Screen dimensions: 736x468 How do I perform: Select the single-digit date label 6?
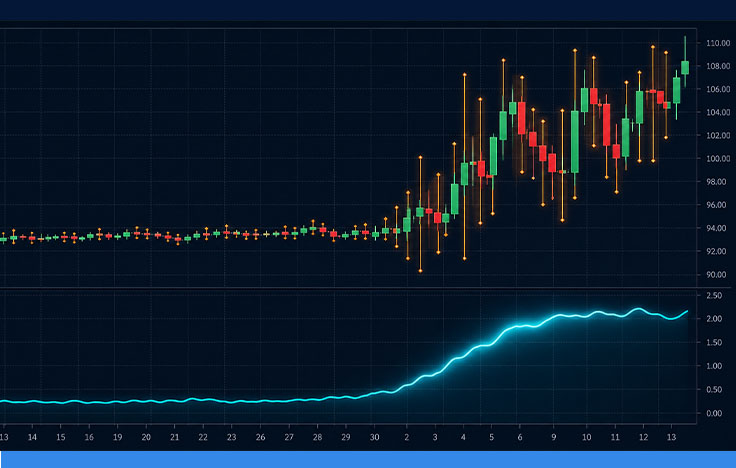pyautogui.click(x=520, y=437)
